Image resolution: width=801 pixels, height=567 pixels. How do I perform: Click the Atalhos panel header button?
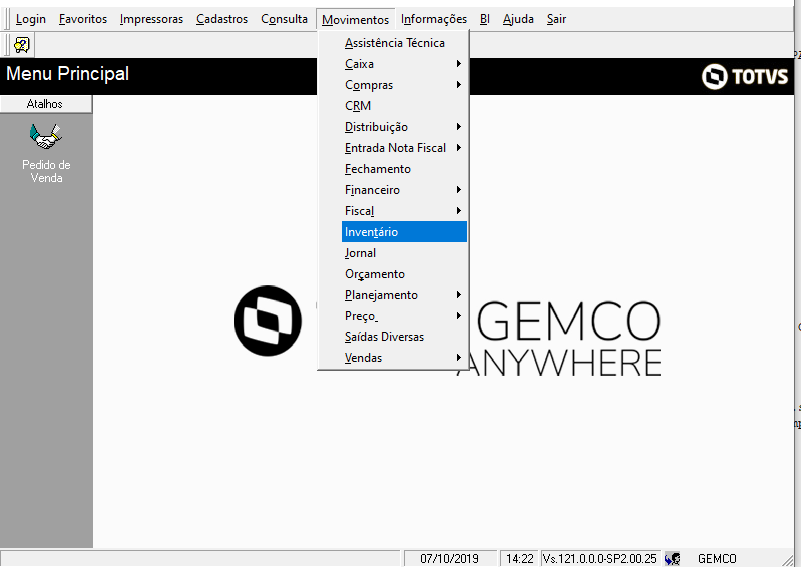[46, 104]
